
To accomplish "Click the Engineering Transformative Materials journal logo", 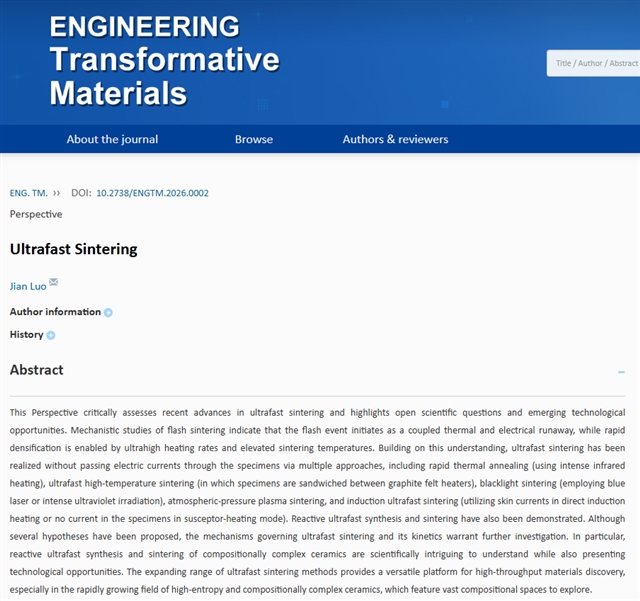I will 164,60.
